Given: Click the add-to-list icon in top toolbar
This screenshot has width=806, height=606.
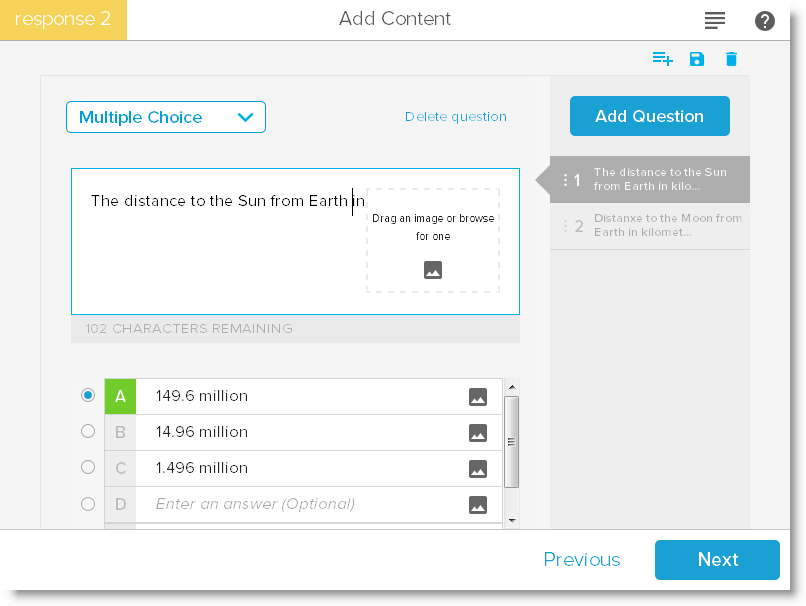Looking at the screenshot, I should pyautogui.click(x=662, y=59).
